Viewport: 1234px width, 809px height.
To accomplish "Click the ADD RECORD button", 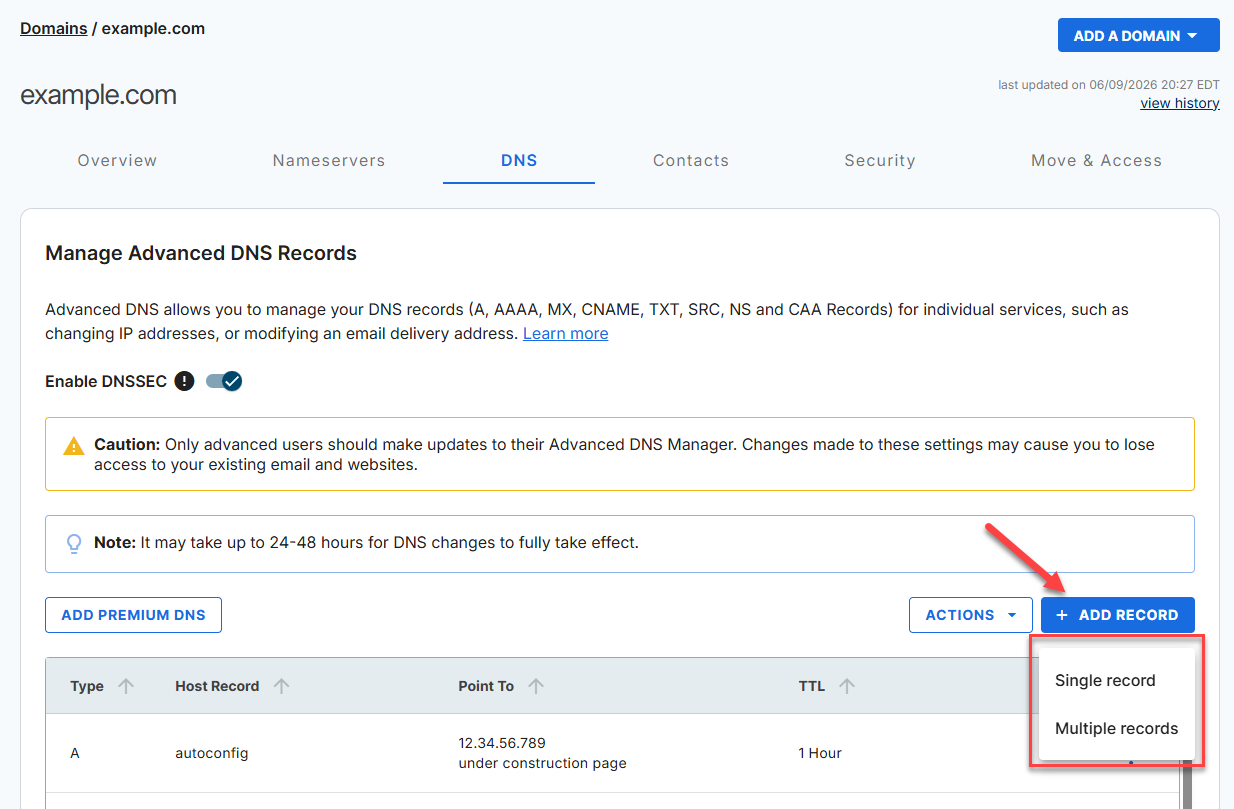I will click(x=1117, y=615).
